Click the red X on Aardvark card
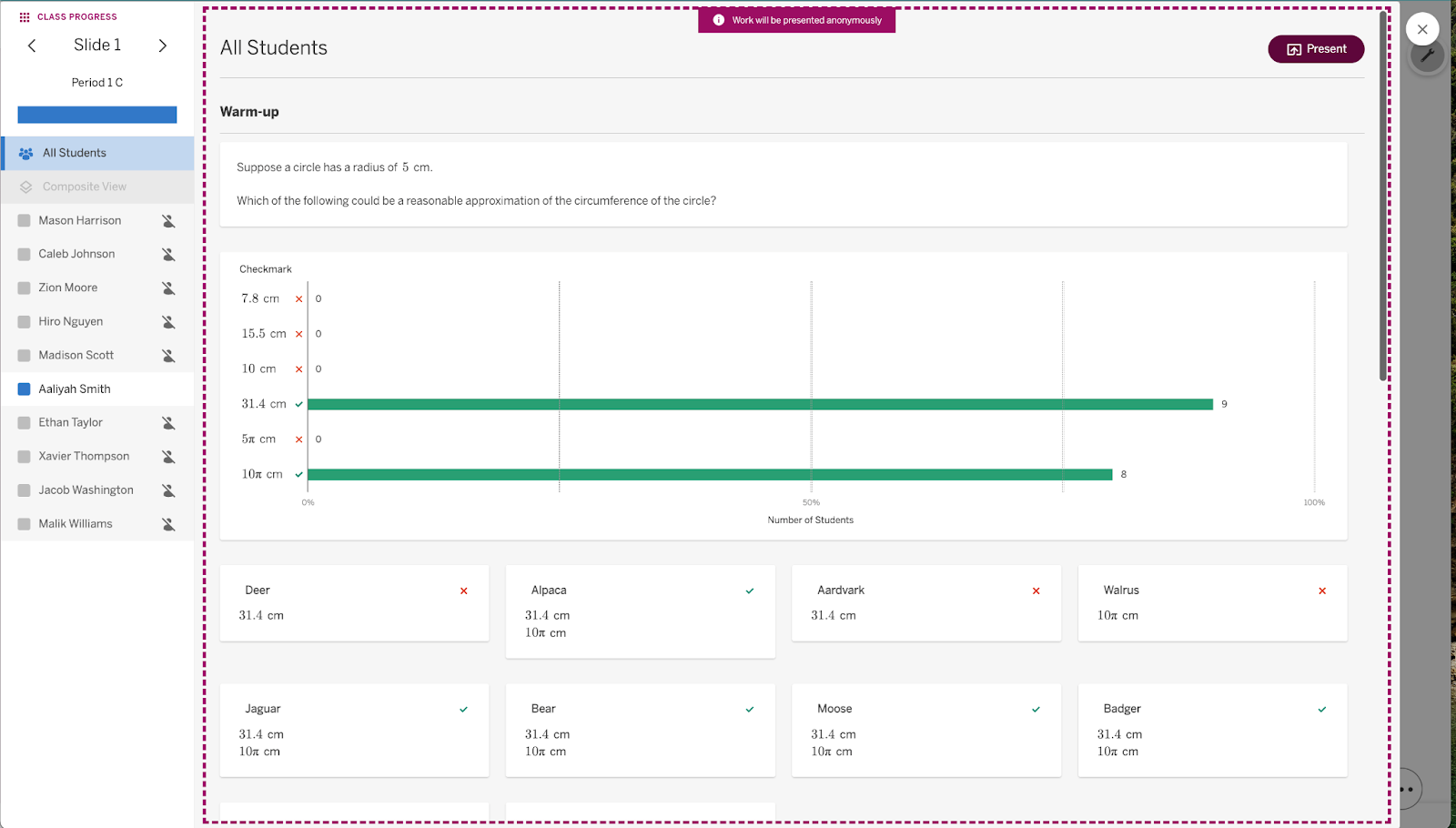Screen dimensions: 1456x828 (1036, 591)
